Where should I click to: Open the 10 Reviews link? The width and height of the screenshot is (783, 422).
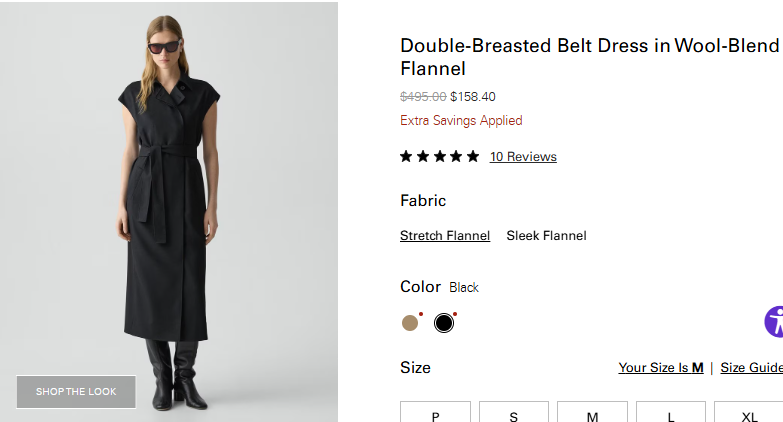[523, 157]
